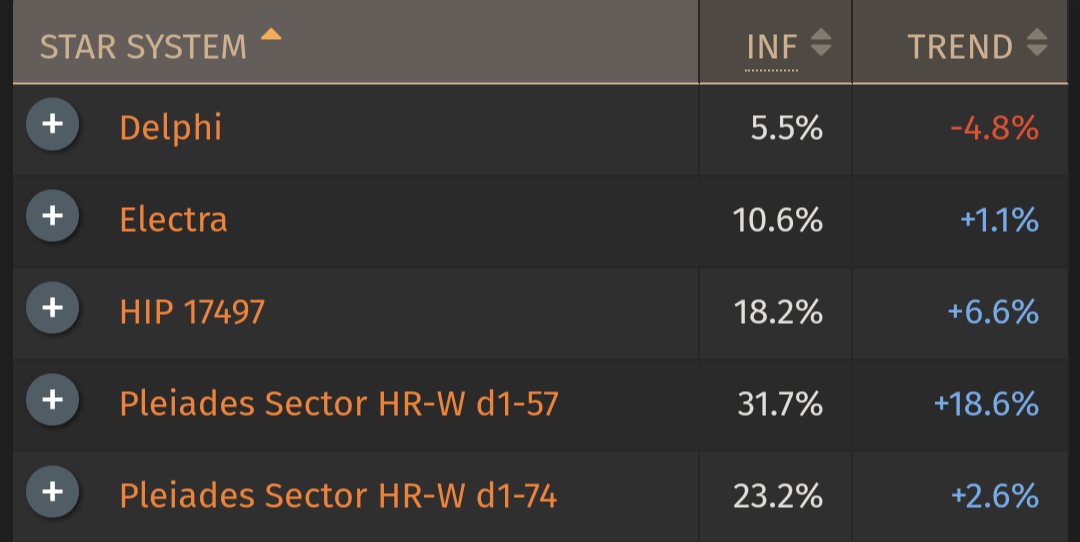Open the Delphi system link
This screenshot has width=1080, height=542.
[x=171, y=128]
